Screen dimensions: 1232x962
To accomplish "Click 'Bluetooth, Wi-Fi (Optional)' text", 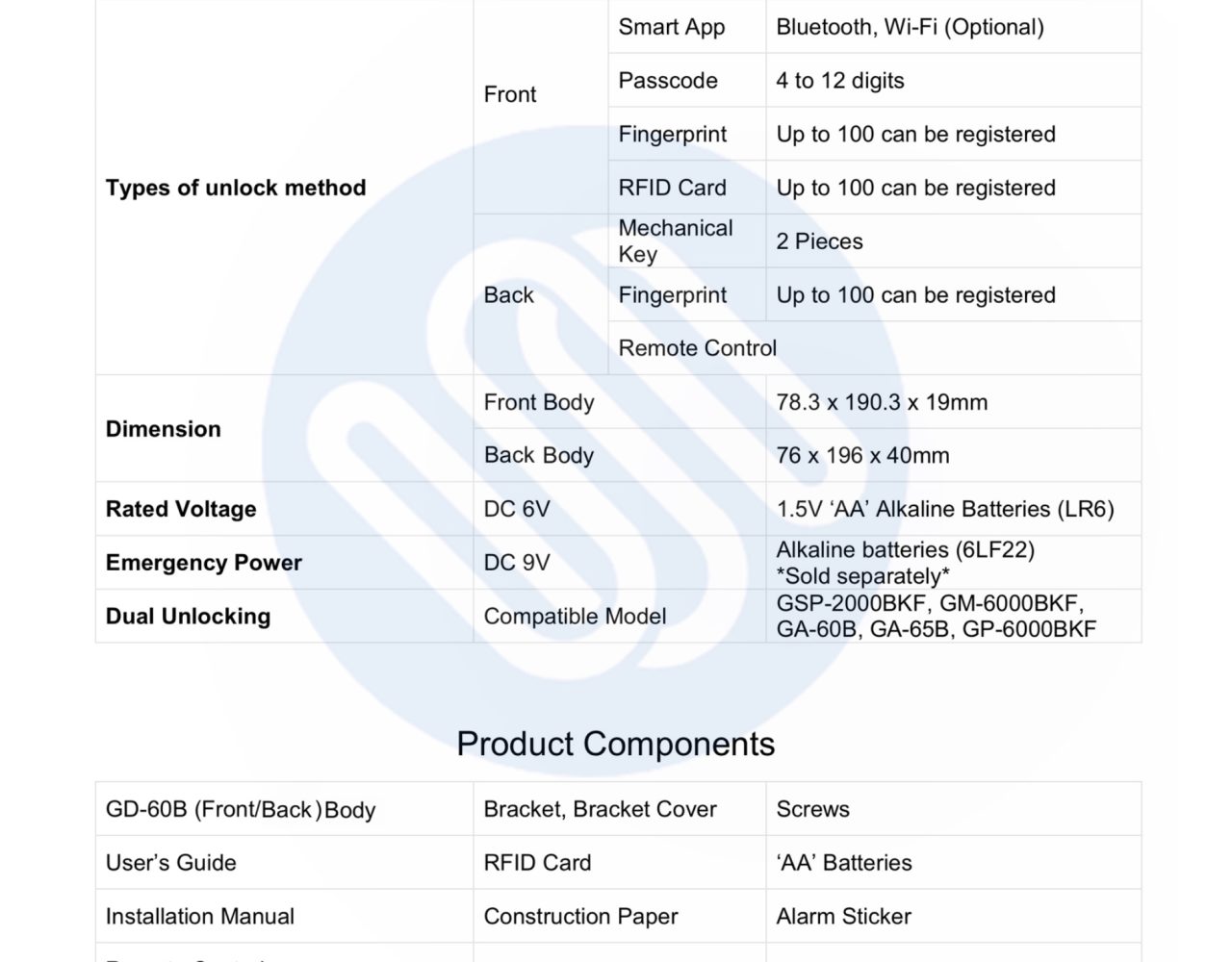I will [x=910, y=27].
